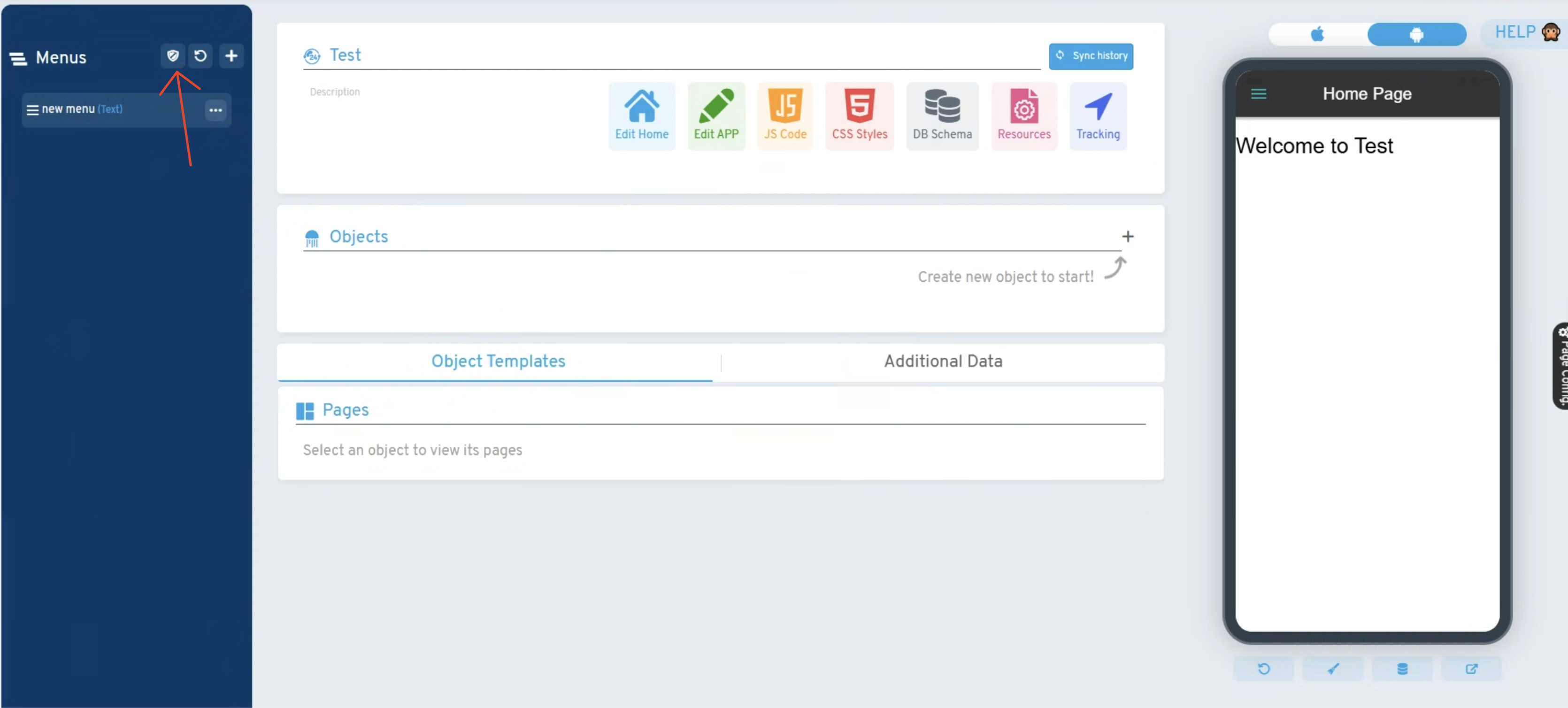The height and width of the screenshot is (708, 1568).
Task: Open the CSS Styles tile
Action: coord(860,115)
